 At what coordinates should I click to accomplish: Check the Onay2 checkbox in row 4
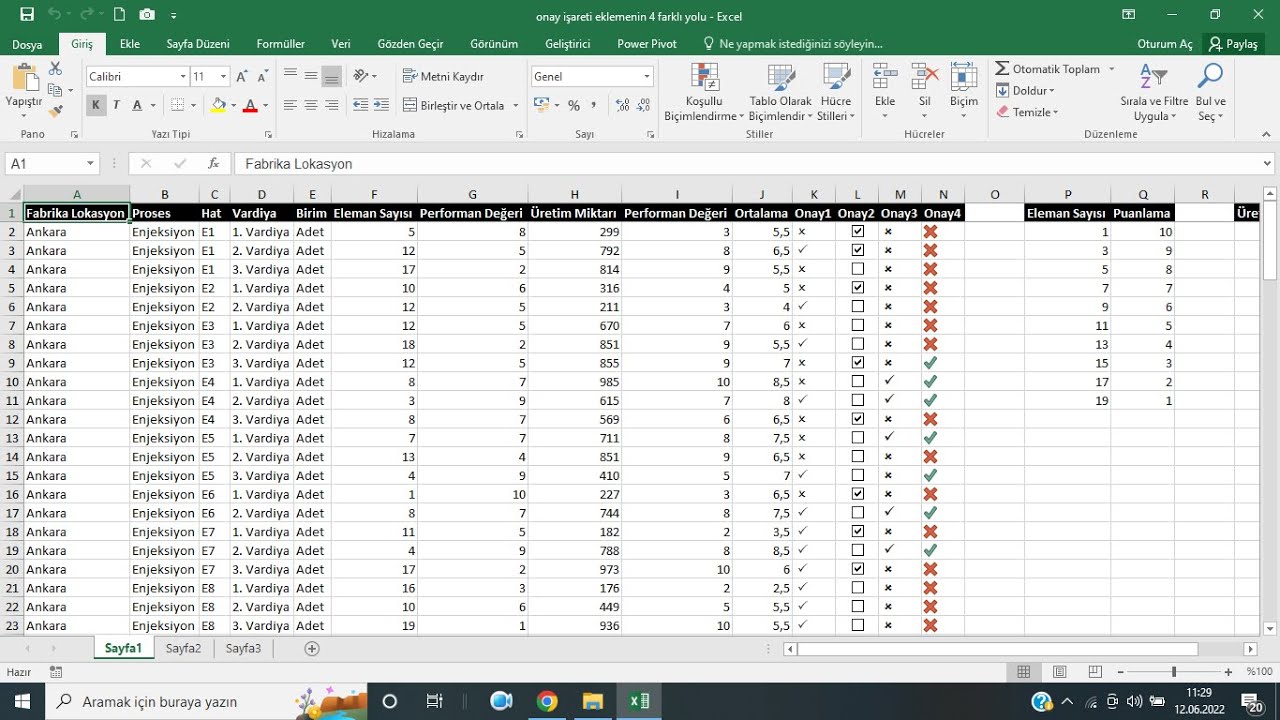pyautogui.click(x=857, y=269)
